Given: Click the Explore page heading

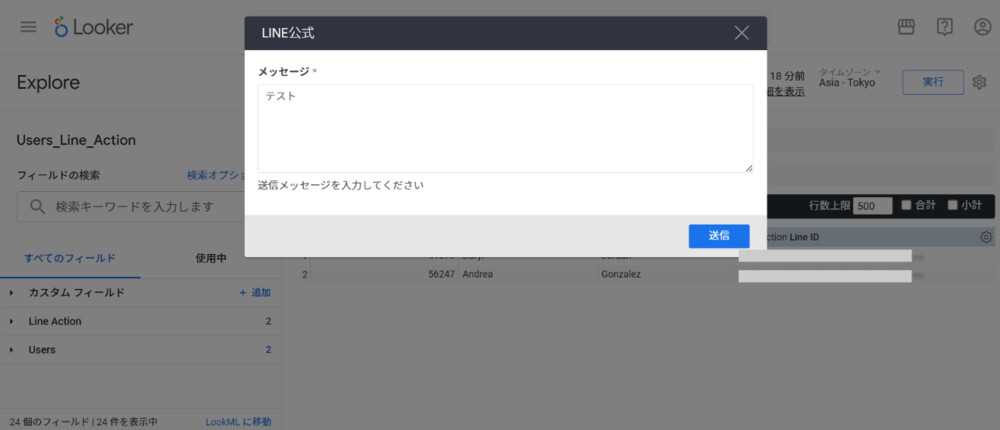Looking at the screenshot, I should coord(48,83).
